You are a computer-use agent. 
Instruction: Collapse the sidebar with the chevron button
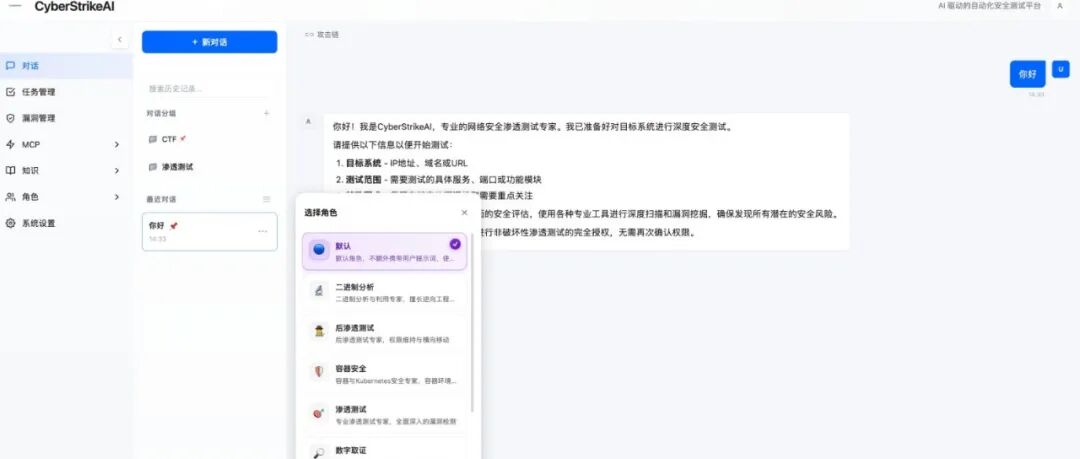click(x=120, y=40)
